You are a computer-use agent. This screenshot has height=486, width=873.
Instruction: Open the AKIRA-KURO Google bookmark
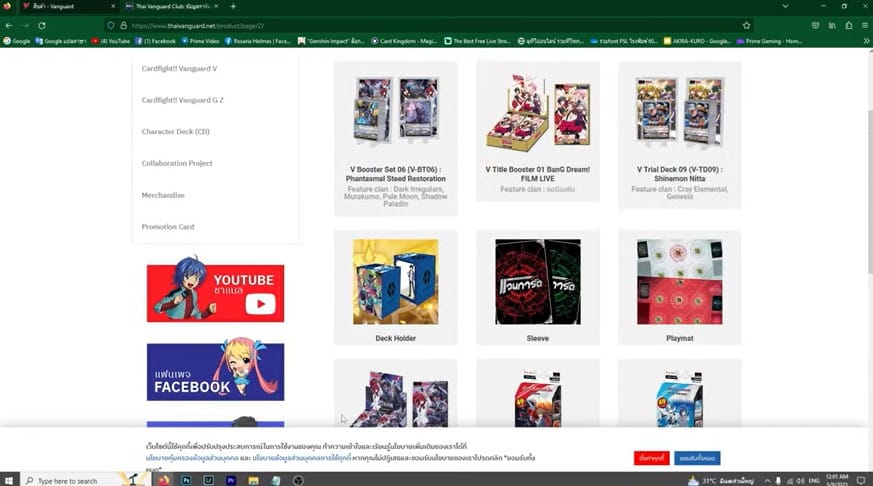(x=697, y=41)
